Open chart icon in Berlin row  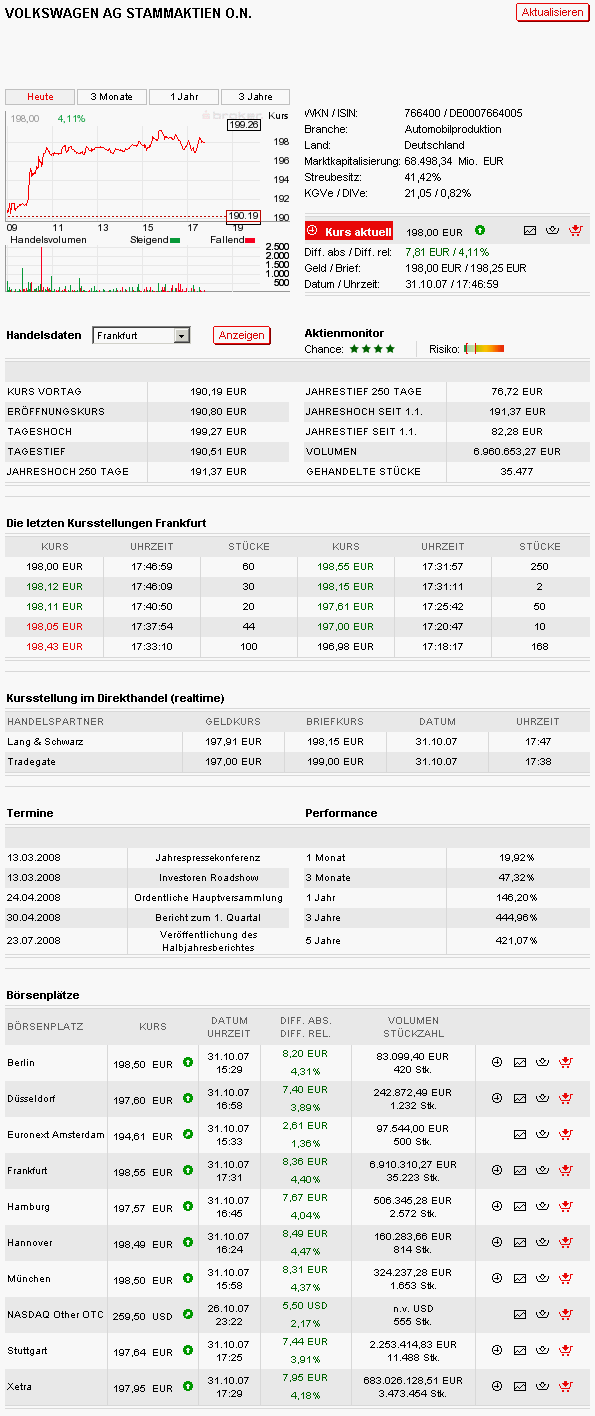pyautogui.click(x=520, y=1063)
